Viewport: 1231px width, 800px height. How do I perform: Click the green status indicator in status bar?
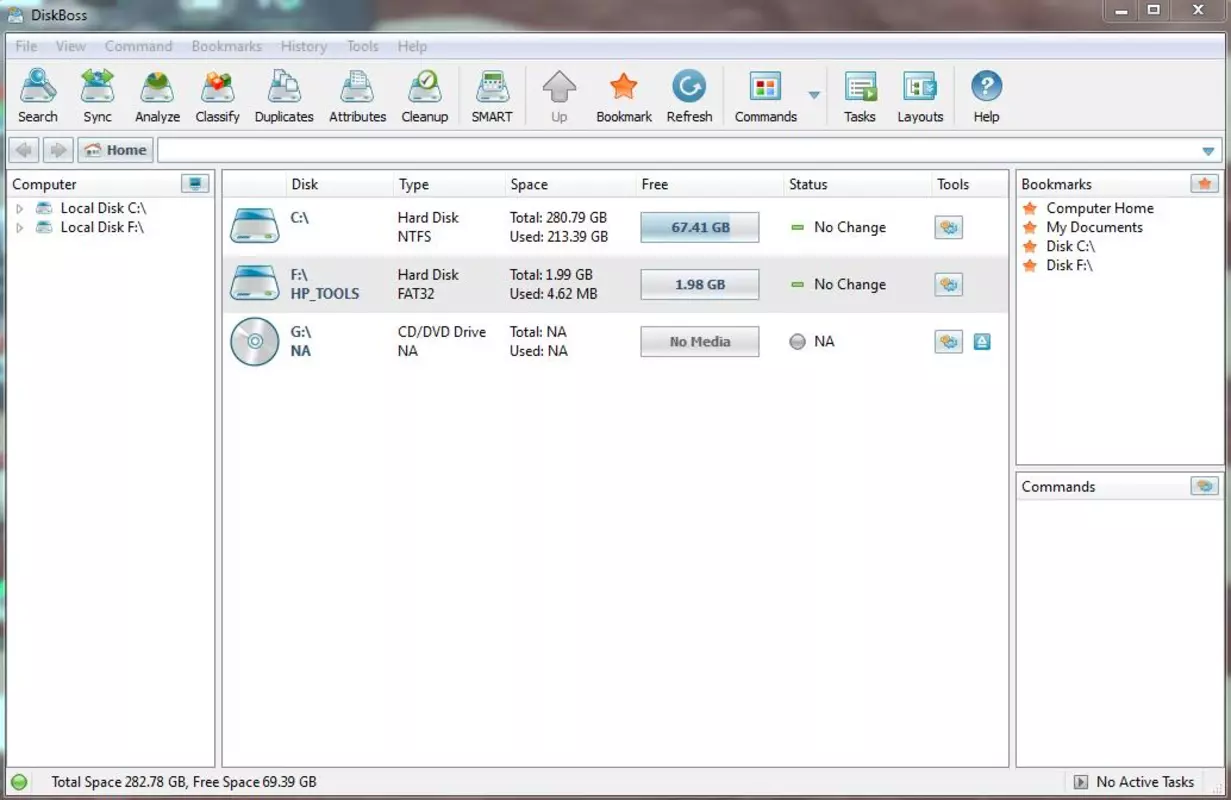[x=19, y=782]
